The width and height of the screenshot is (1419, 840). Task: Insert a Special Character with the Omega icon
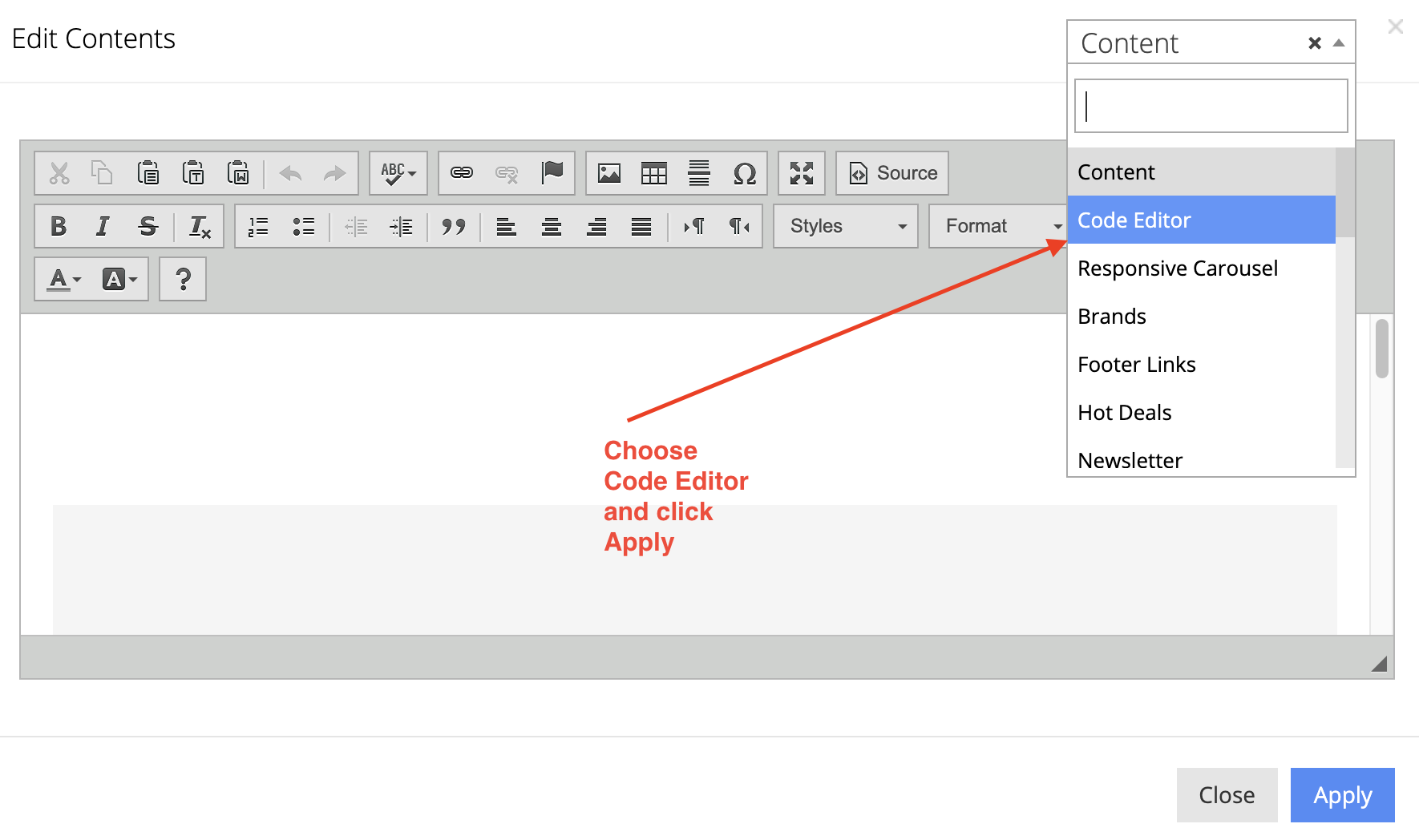(745, 172)
